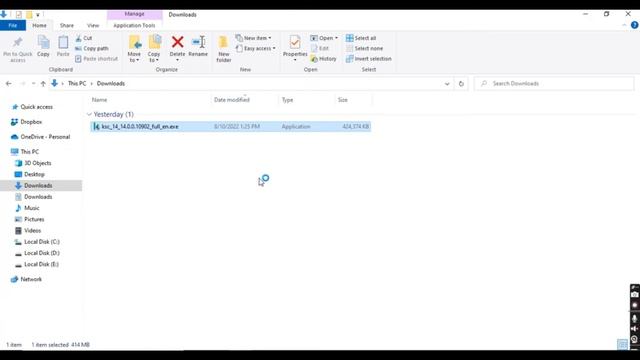Refresh the Downloads folder
The image size is (640, 360).
click(x=461, y=84)
